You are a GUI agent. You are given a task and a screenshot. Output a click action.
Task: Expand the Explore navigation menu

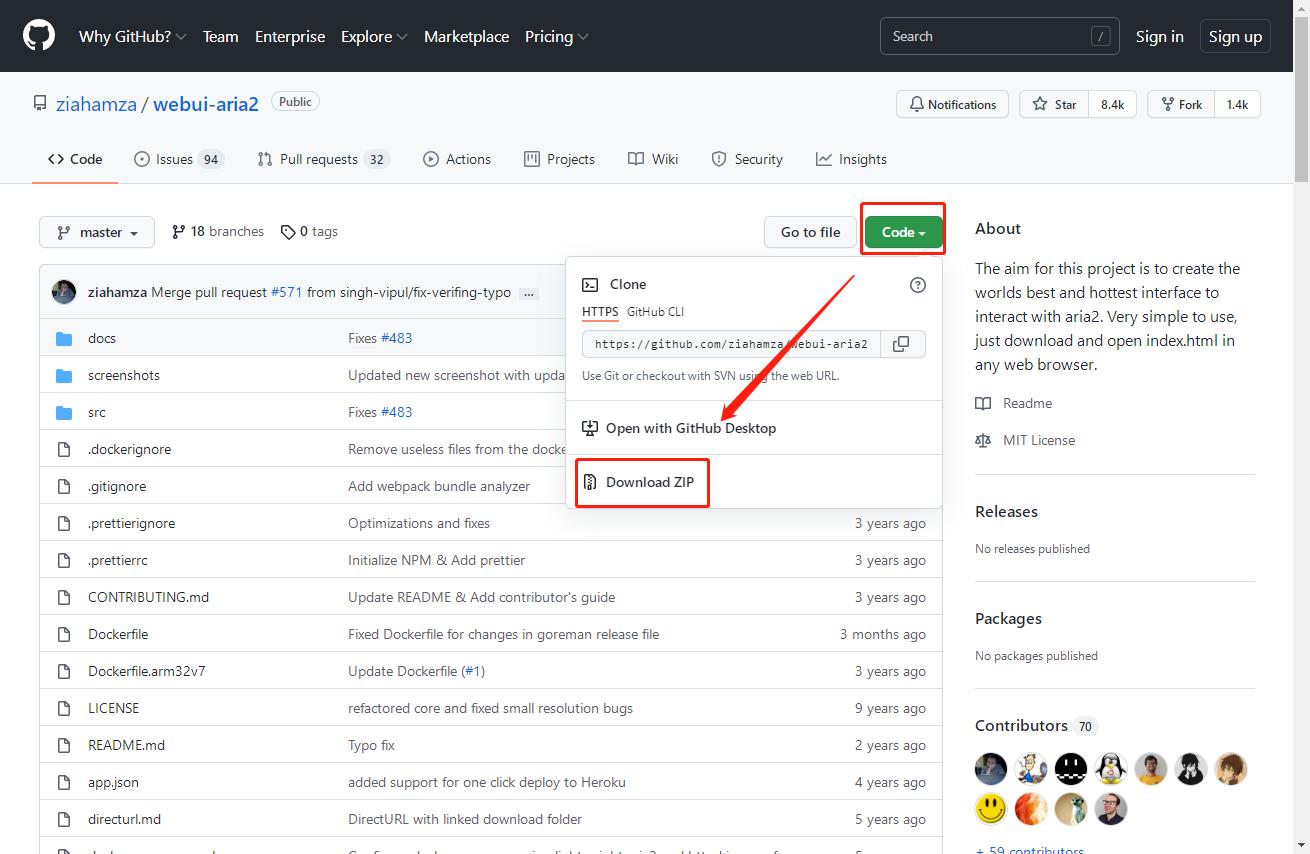coord(374,36)
